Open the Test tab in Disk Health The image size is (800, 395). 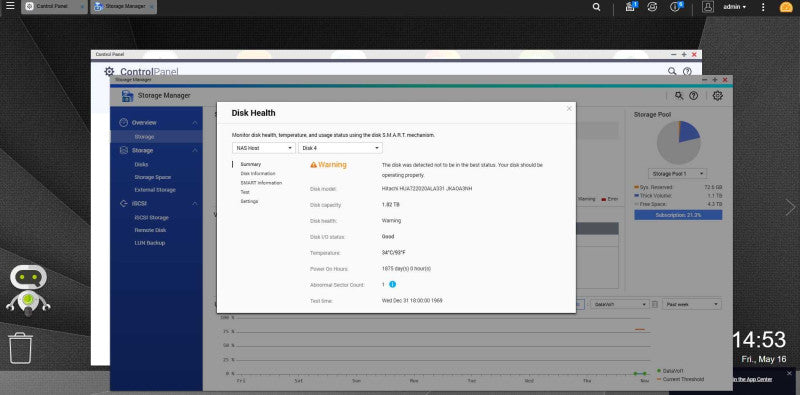(x=245, y=192)
